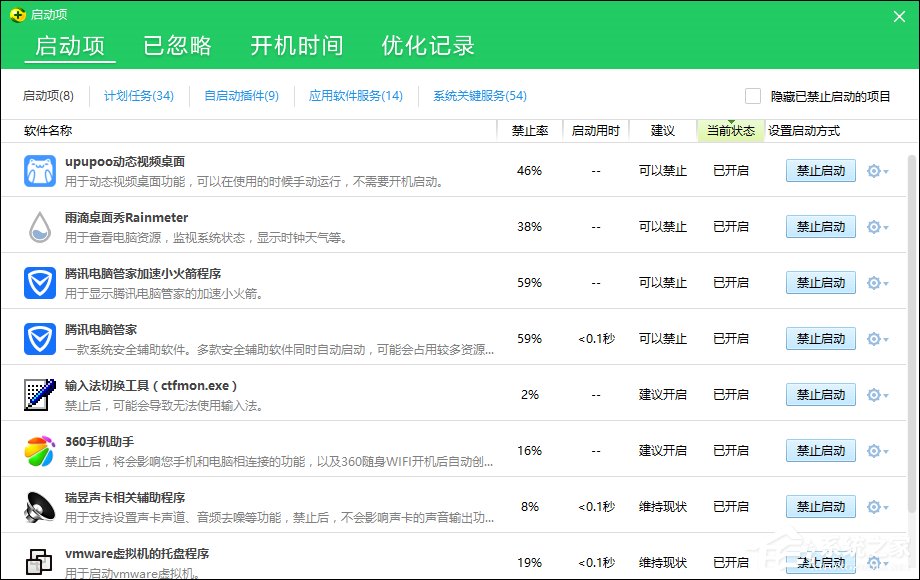
Task: Click the 腾讯电脑管家加速小火箭 shield icon
Action: [39, 282]
